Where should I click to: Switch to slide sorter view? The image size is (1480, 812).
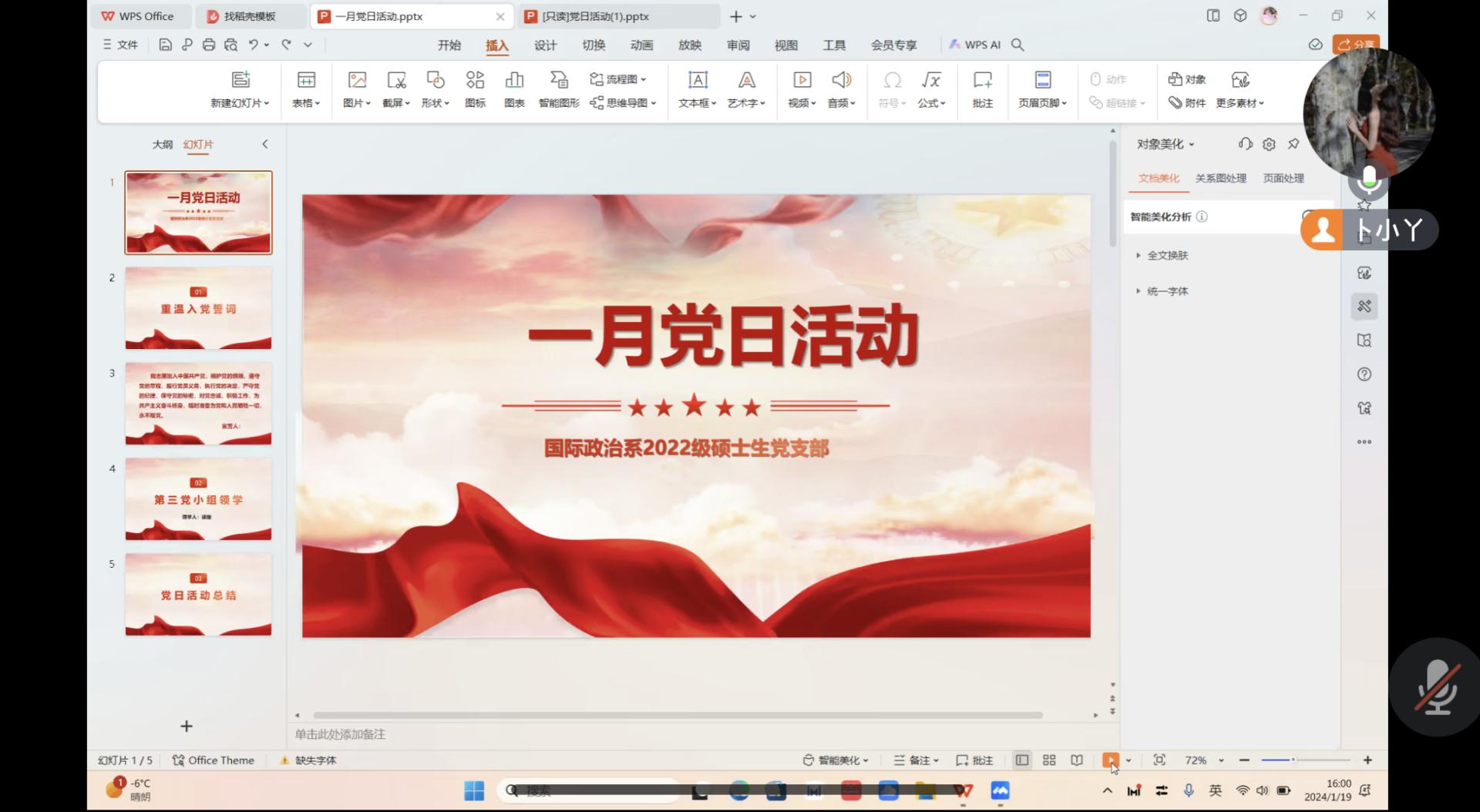[1049, 760]
